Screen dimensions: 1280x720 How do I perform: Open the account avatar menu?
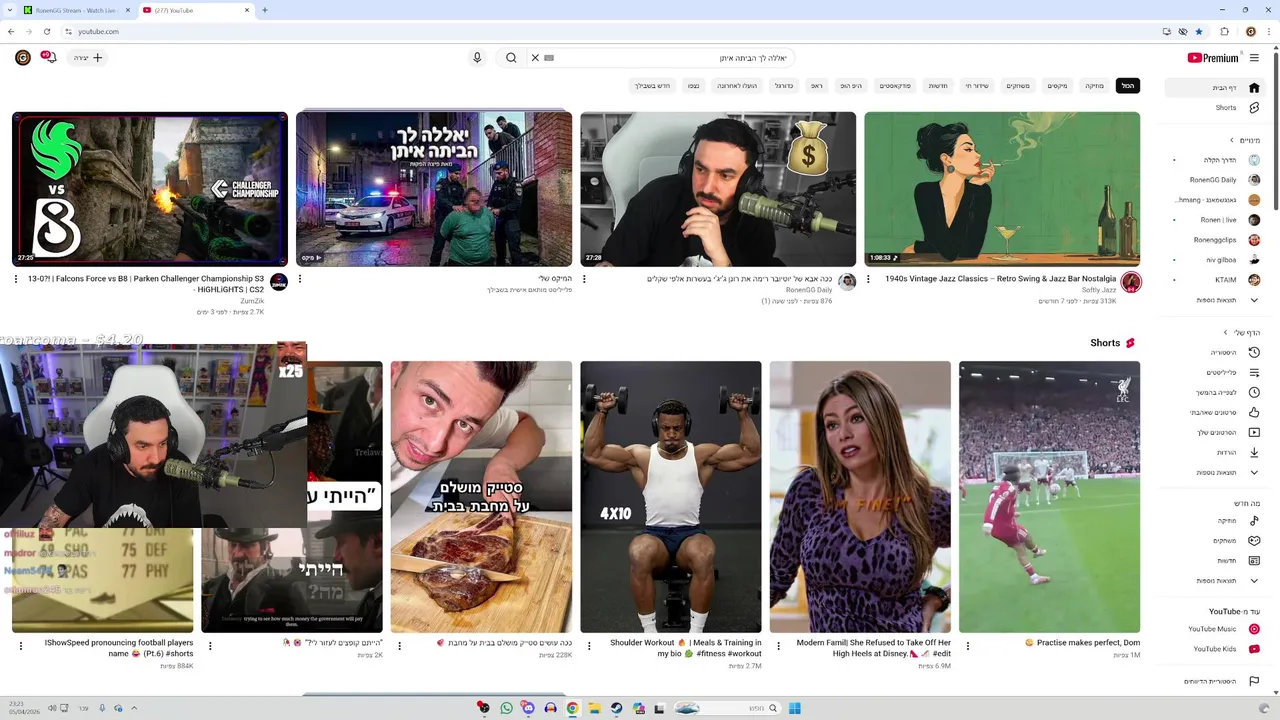(x=22, y=58)
